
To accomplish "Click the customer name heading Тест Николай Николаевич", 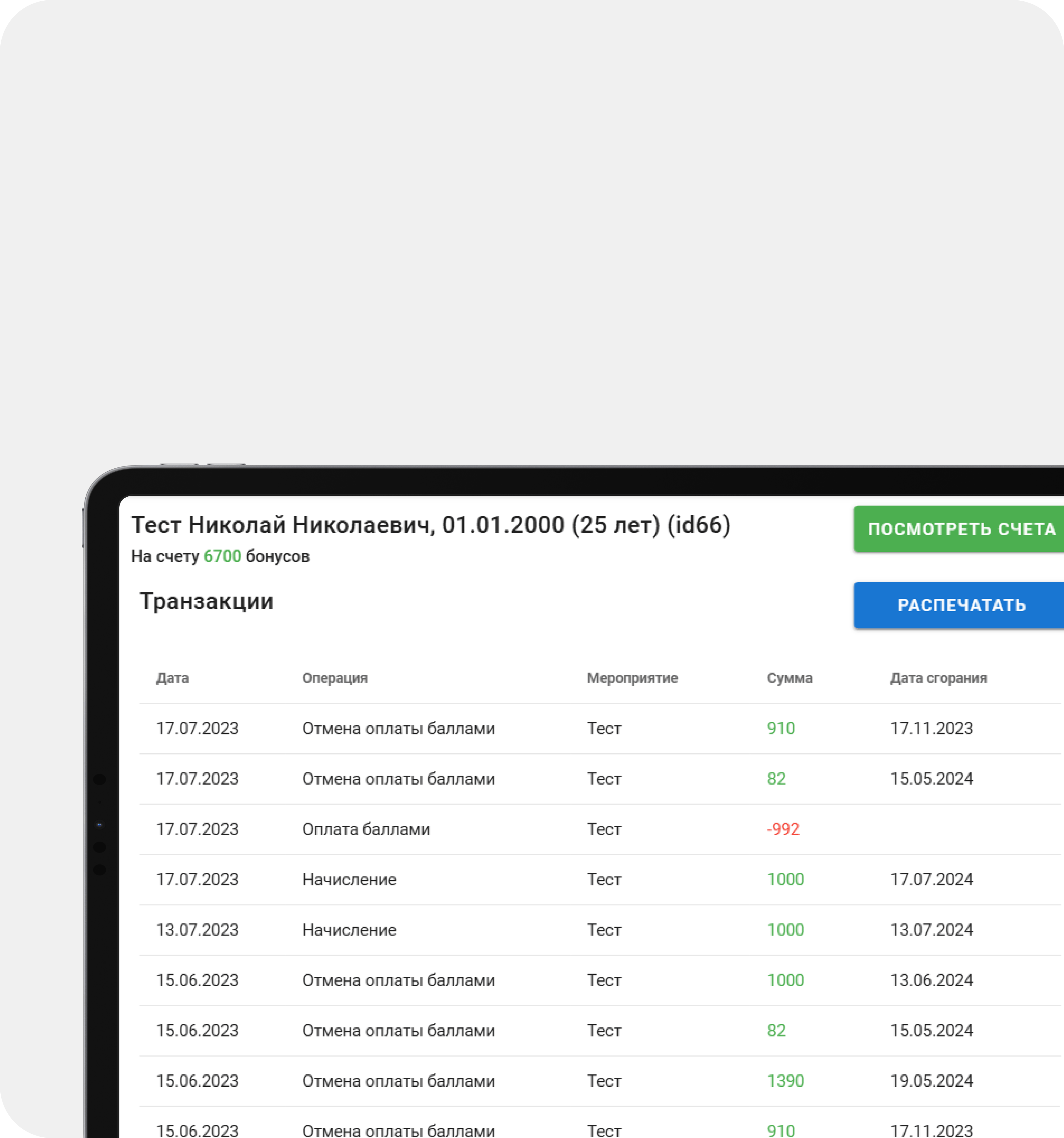I will 283,525.
